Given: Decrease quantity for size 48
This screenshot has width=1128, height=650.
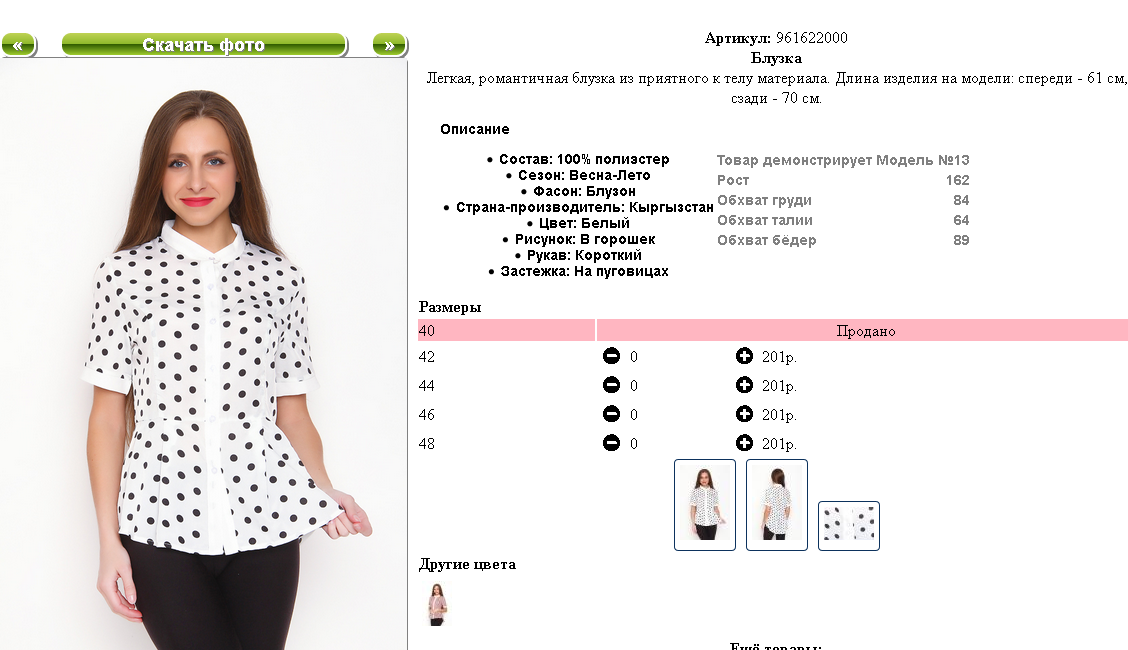Looking at the screenshot, I should click(611, 443).
